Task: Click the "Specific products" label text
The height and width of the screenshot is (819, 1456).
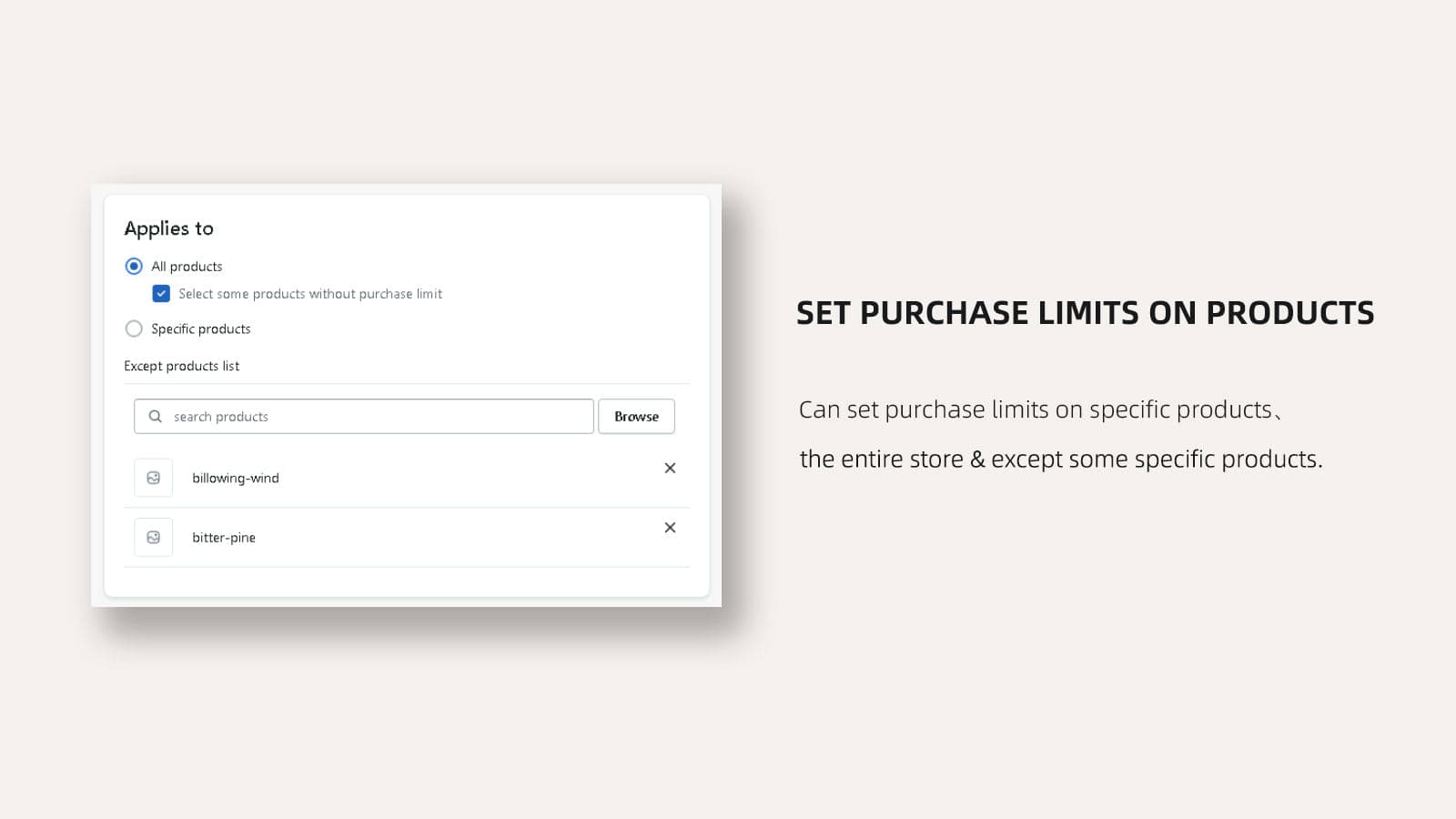Action: click(x=201, y=329)
